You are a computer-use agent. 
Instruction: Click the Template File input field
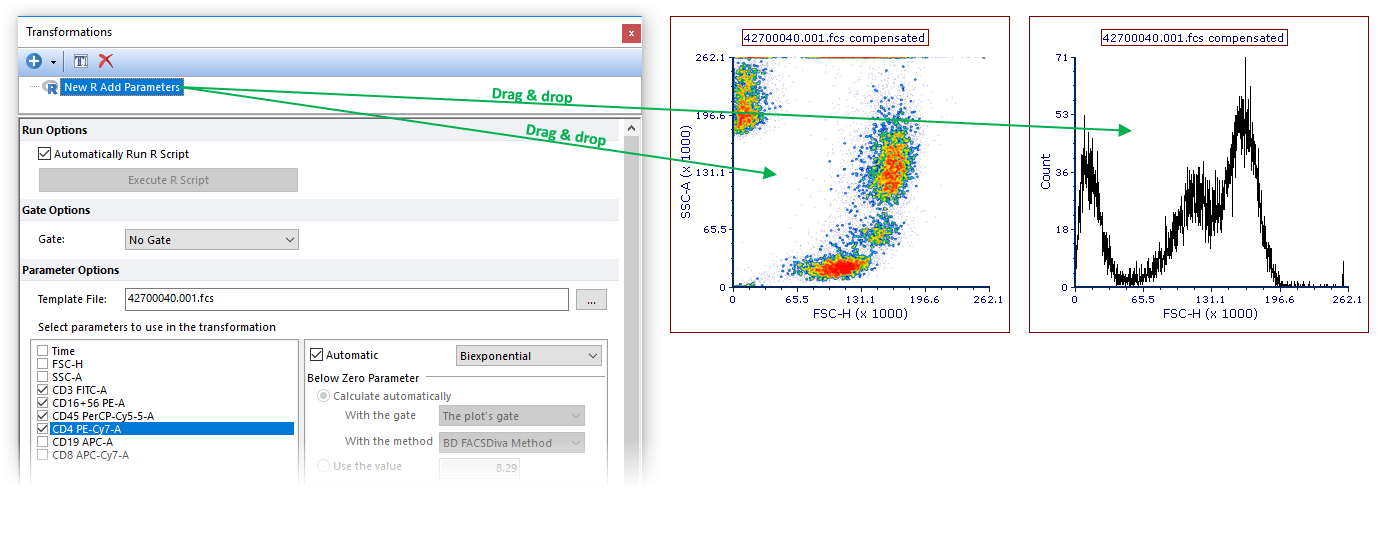[x=346, y=298]
